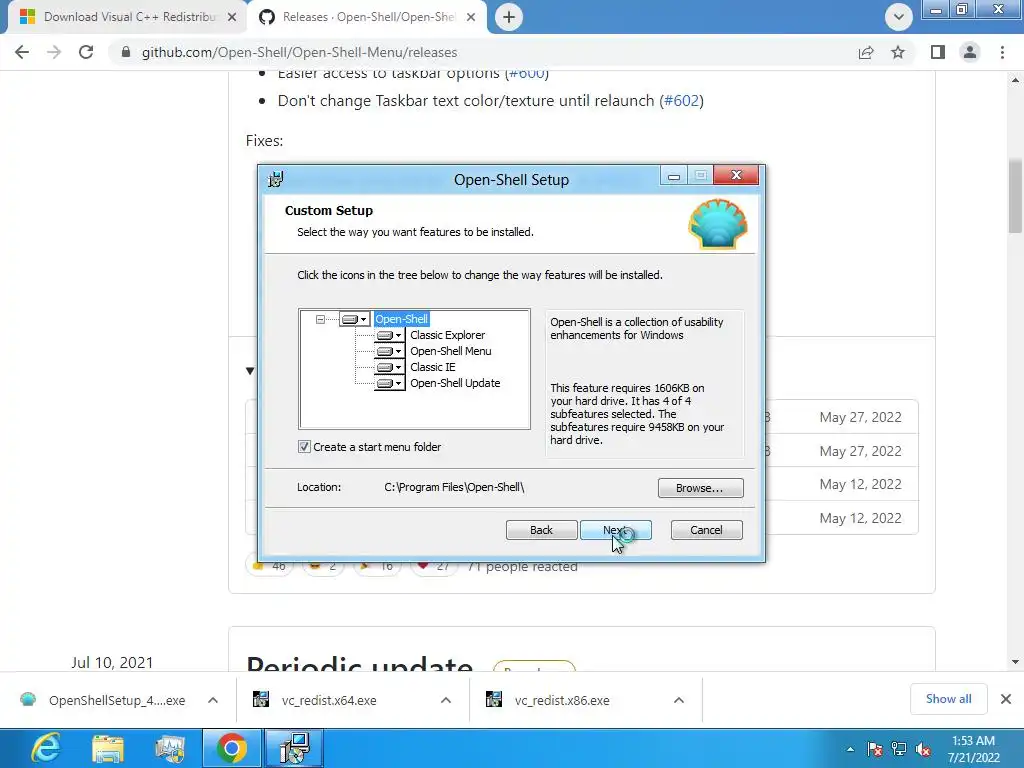Open File Explorer from taskbar
The height and width of the screenshot is (768, 1024).
(108, 748)
